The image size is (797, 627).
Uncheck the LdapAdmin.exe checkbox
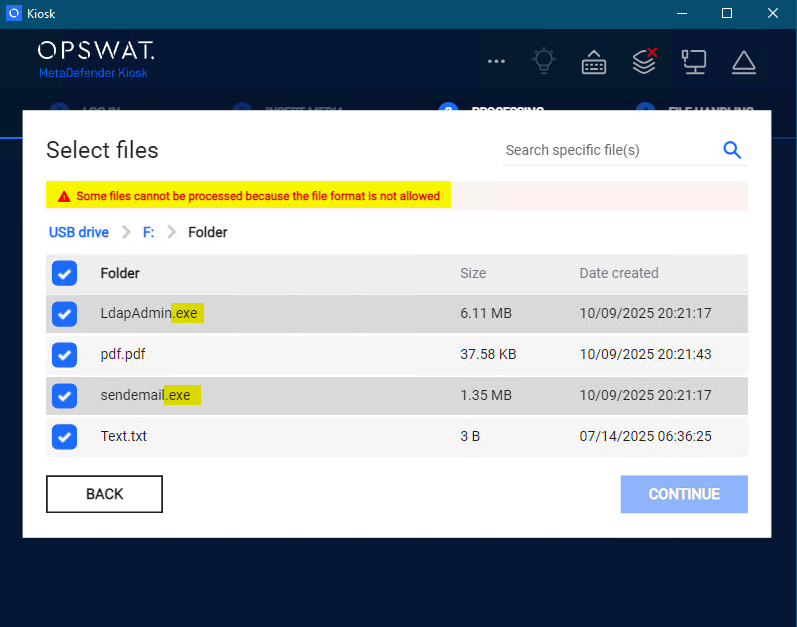[x=65, y=314]
